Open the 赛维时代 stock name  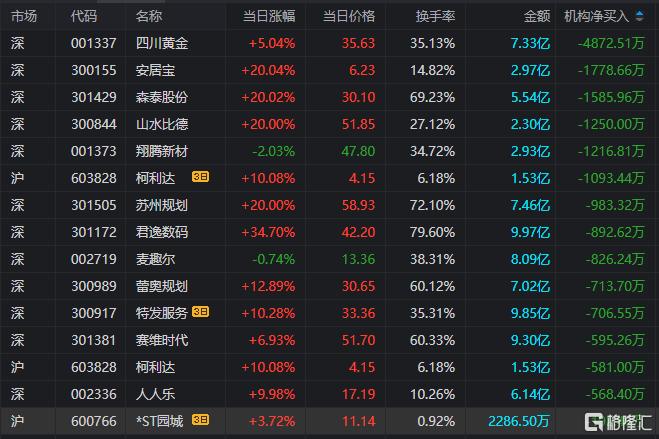pos(161,340)
